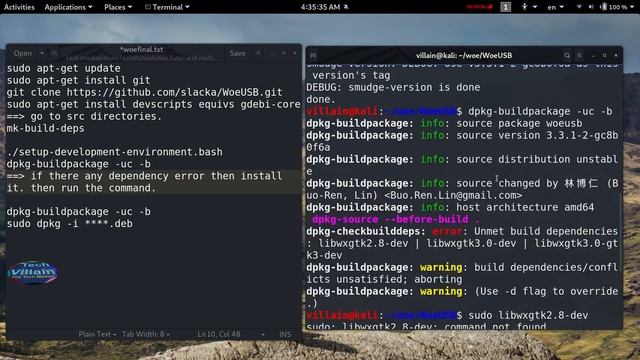The height and width of the screenshot is (360, 640).
Task: Click the Wi-Fi network icon in top bar
Action: 579,7
